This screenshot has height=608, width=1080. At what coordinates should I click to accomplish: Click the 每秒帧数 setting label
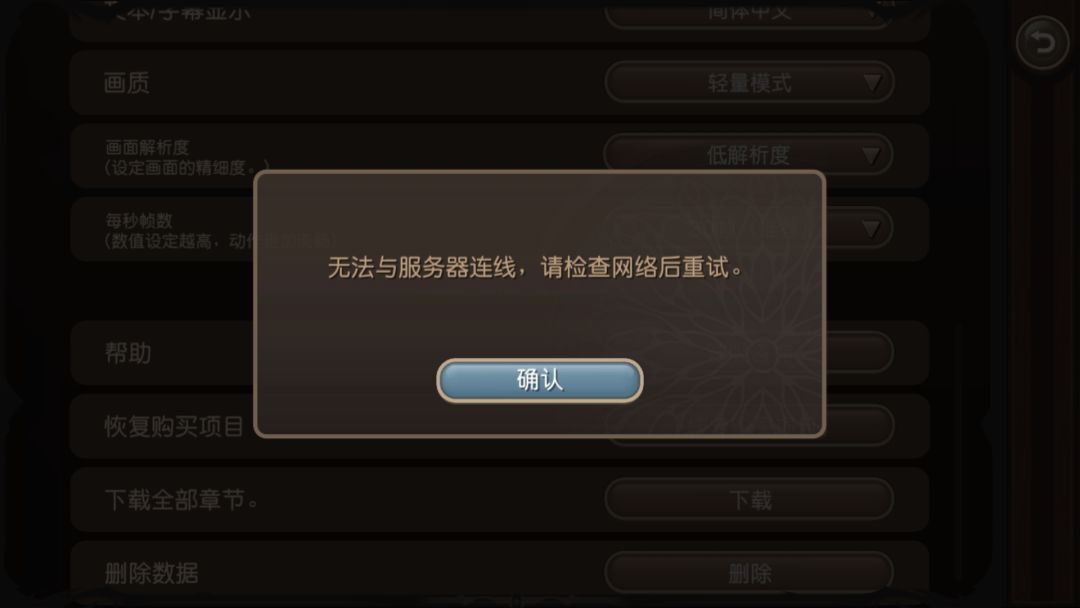[138, 220]
